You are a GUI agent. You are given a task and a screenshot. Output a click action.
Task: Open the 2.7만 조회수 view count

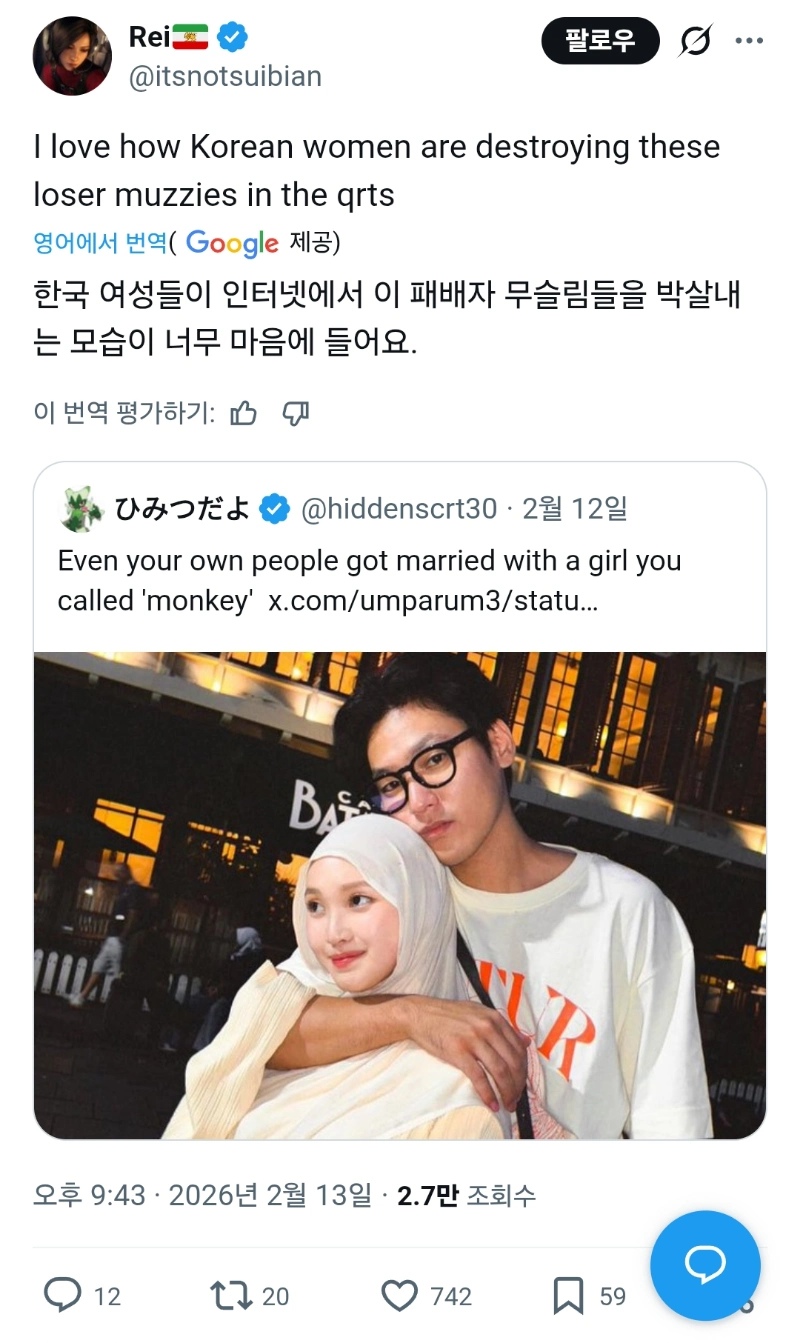[467, 1194]
